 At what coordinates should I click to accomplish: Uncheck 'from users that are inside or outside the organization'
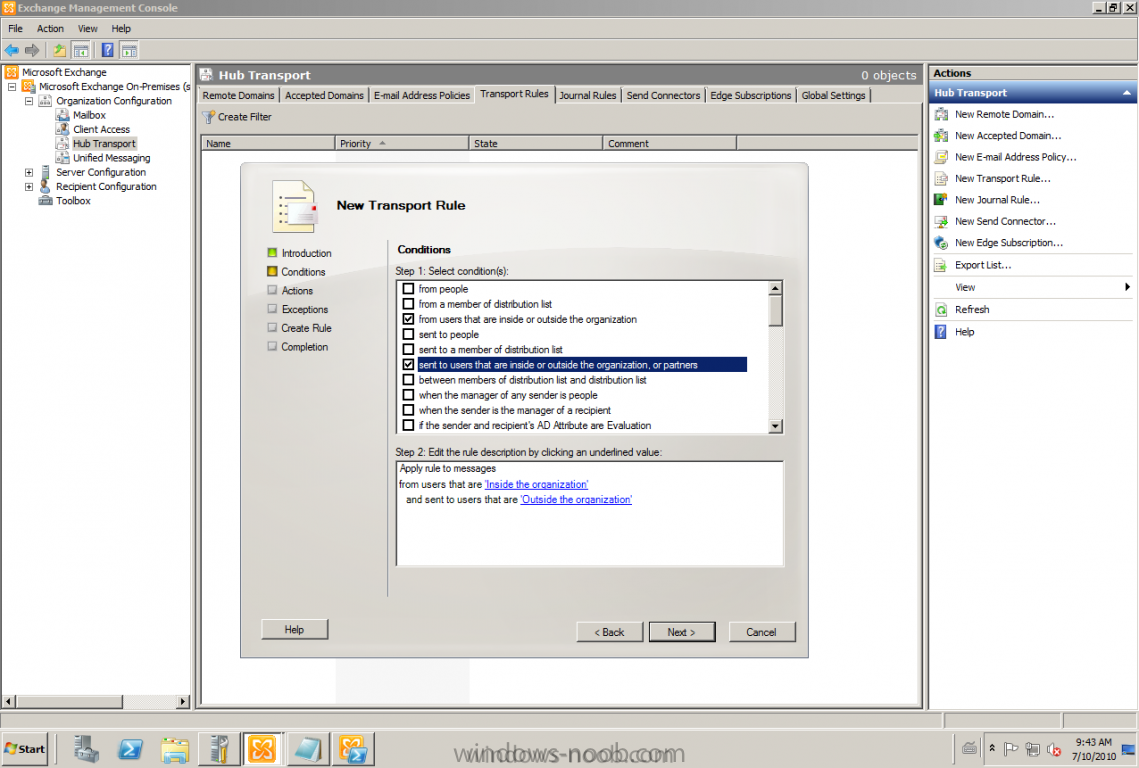point(408,319)
